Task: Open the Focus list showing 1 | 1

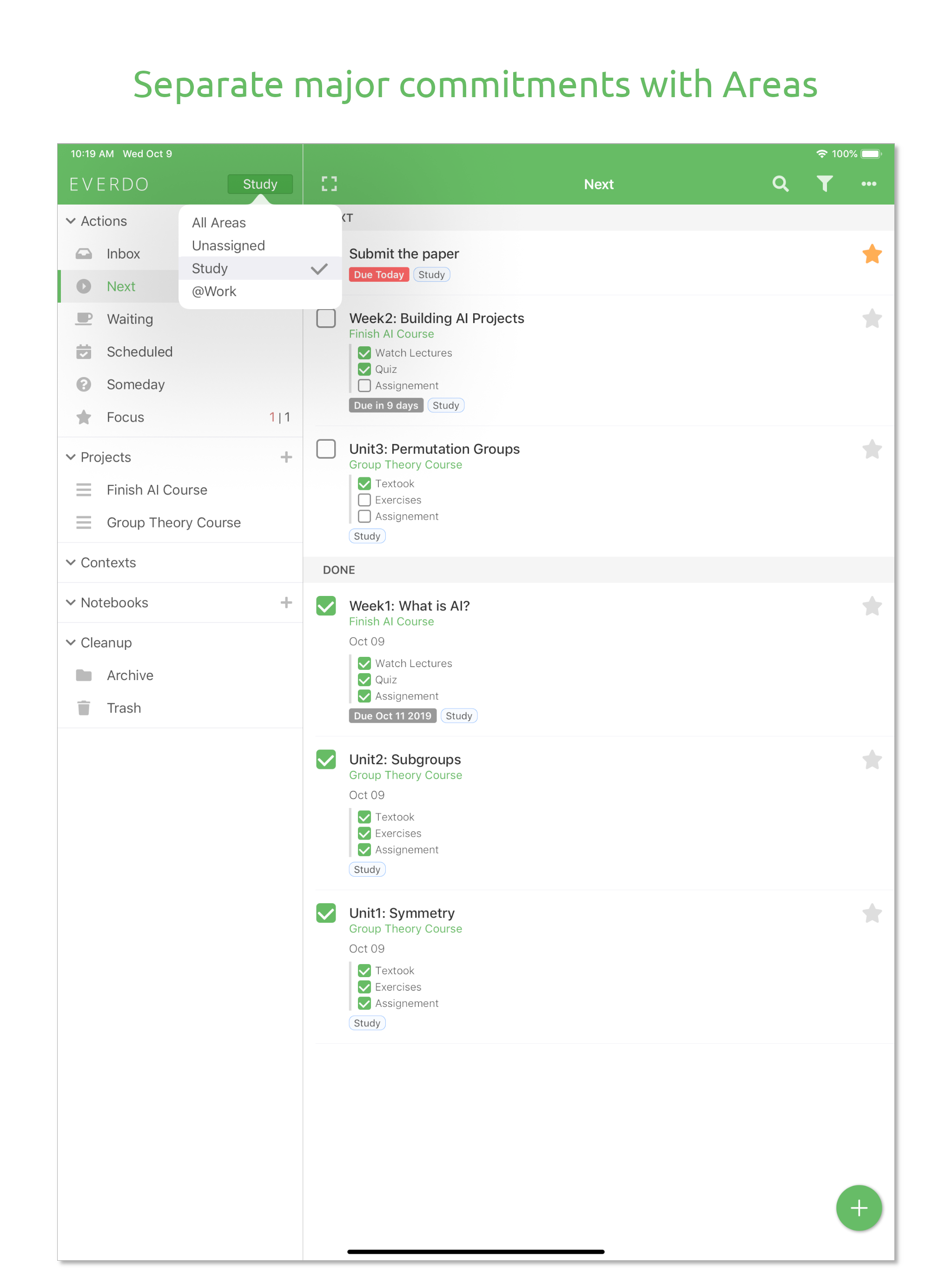Action: pyautogui.click(x=180, y=417)
